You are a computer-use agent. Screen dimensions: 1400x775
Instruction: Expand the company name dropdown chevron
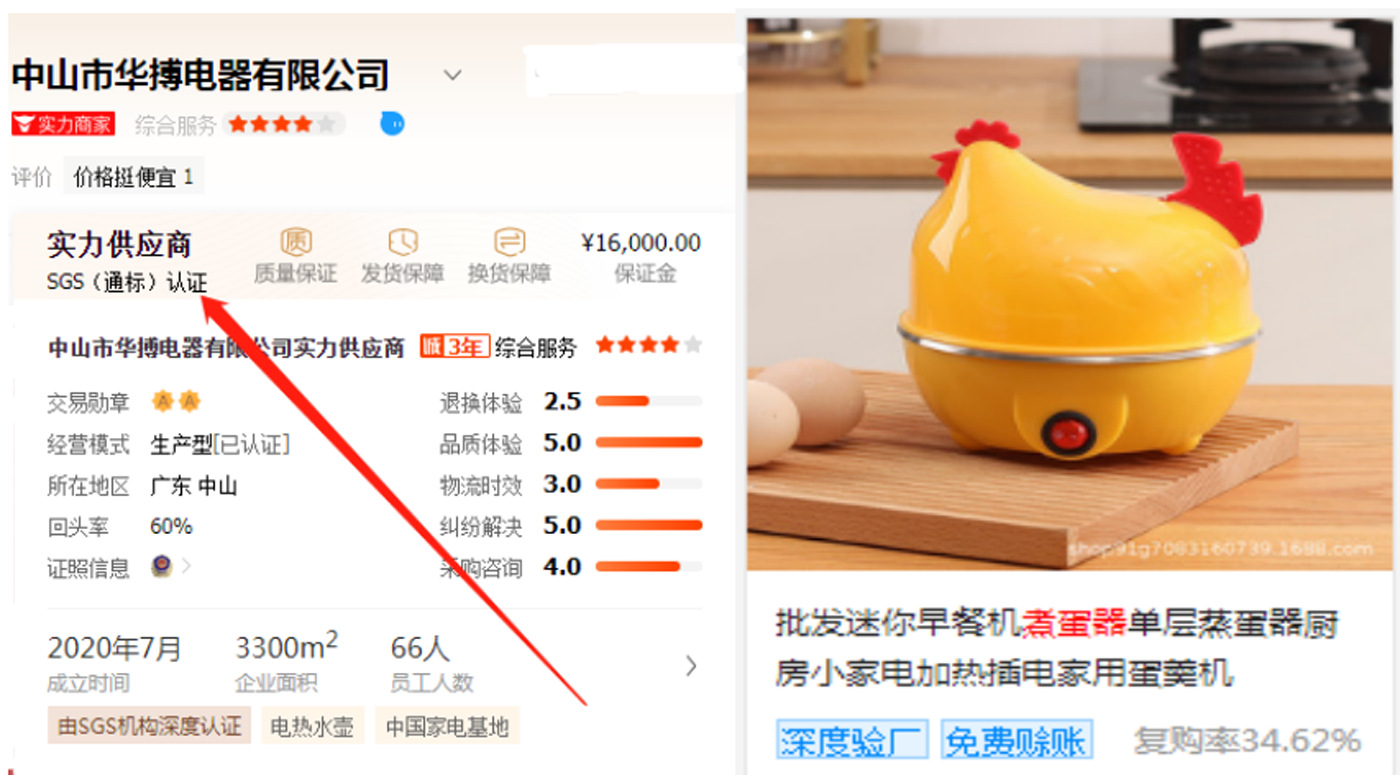(x=453, y=75)
